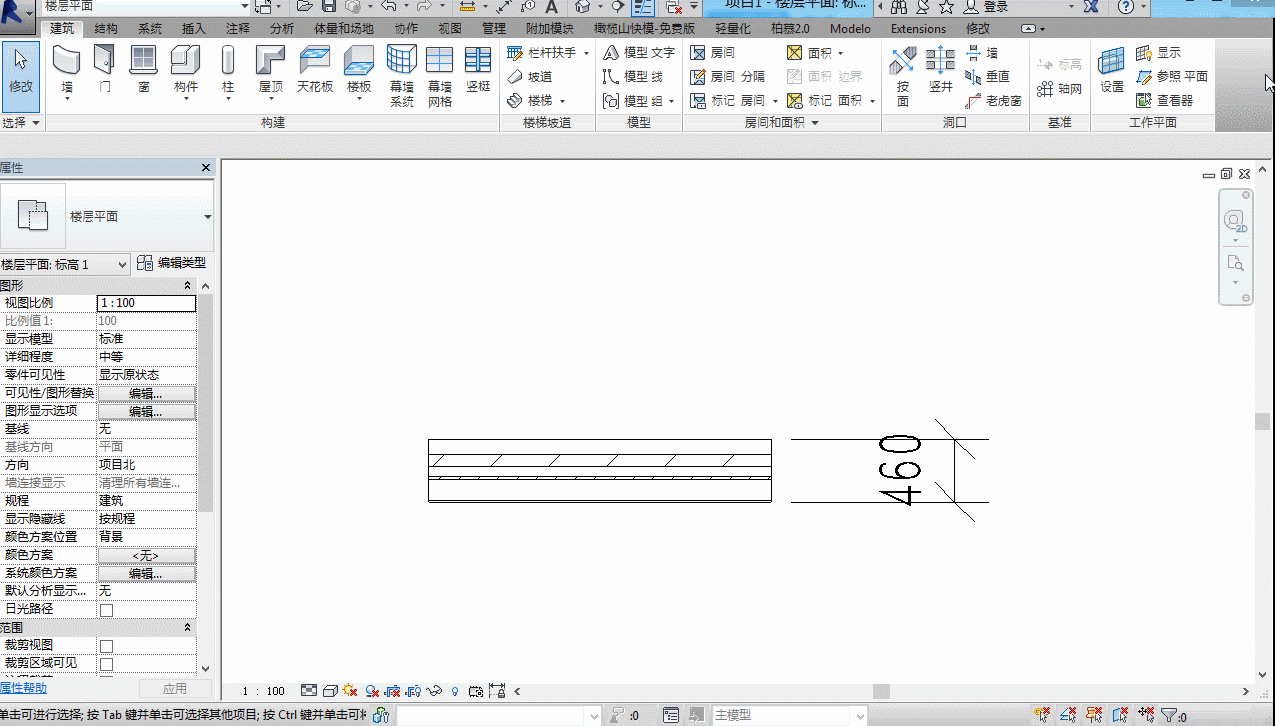Switch to the 结构 ribbon tab
The height and width of the screenshot is (726, 1275).
coord(106,29)
